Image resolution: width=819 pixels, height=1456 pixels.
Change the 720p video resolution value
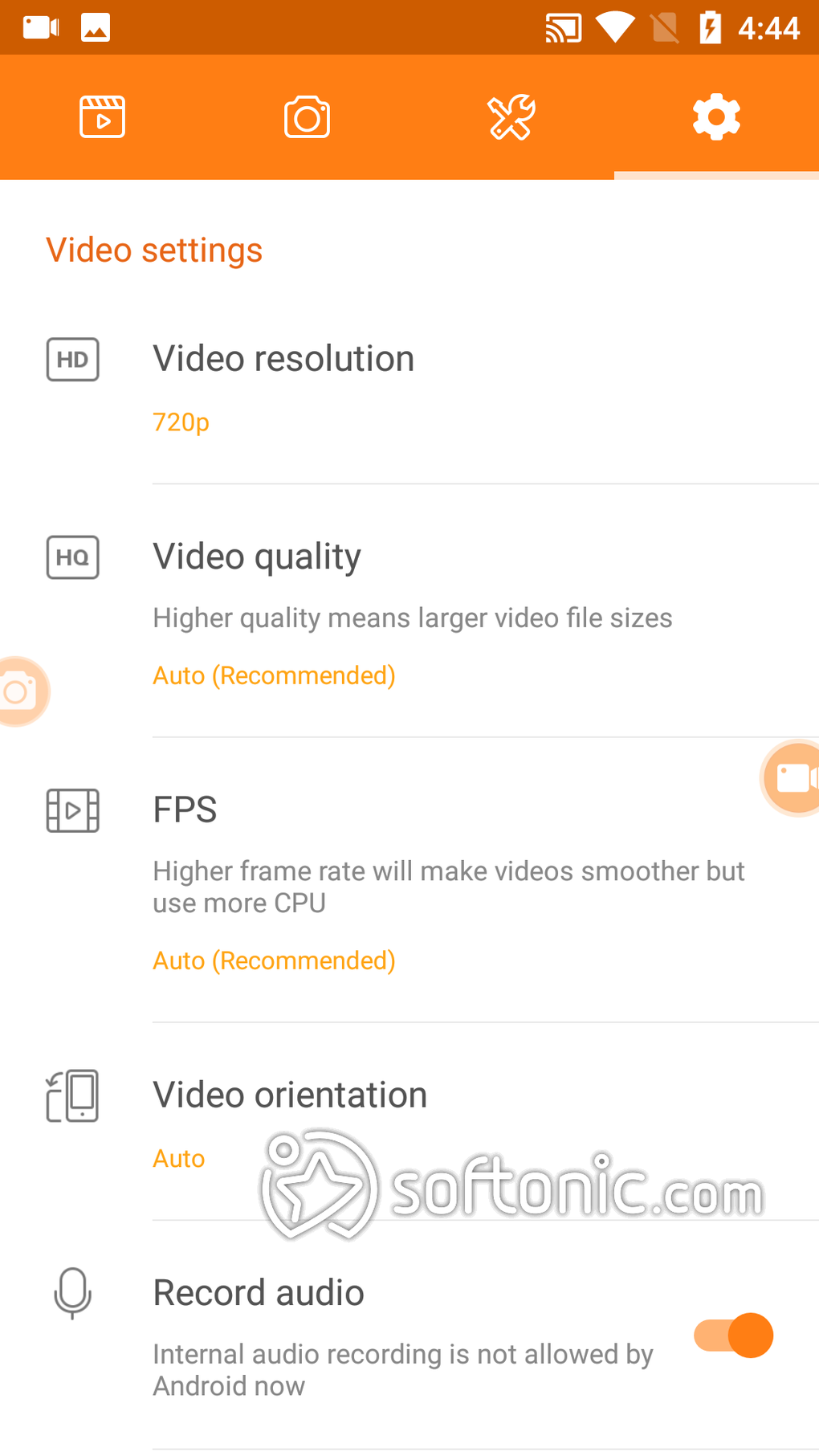click(181, 422)
